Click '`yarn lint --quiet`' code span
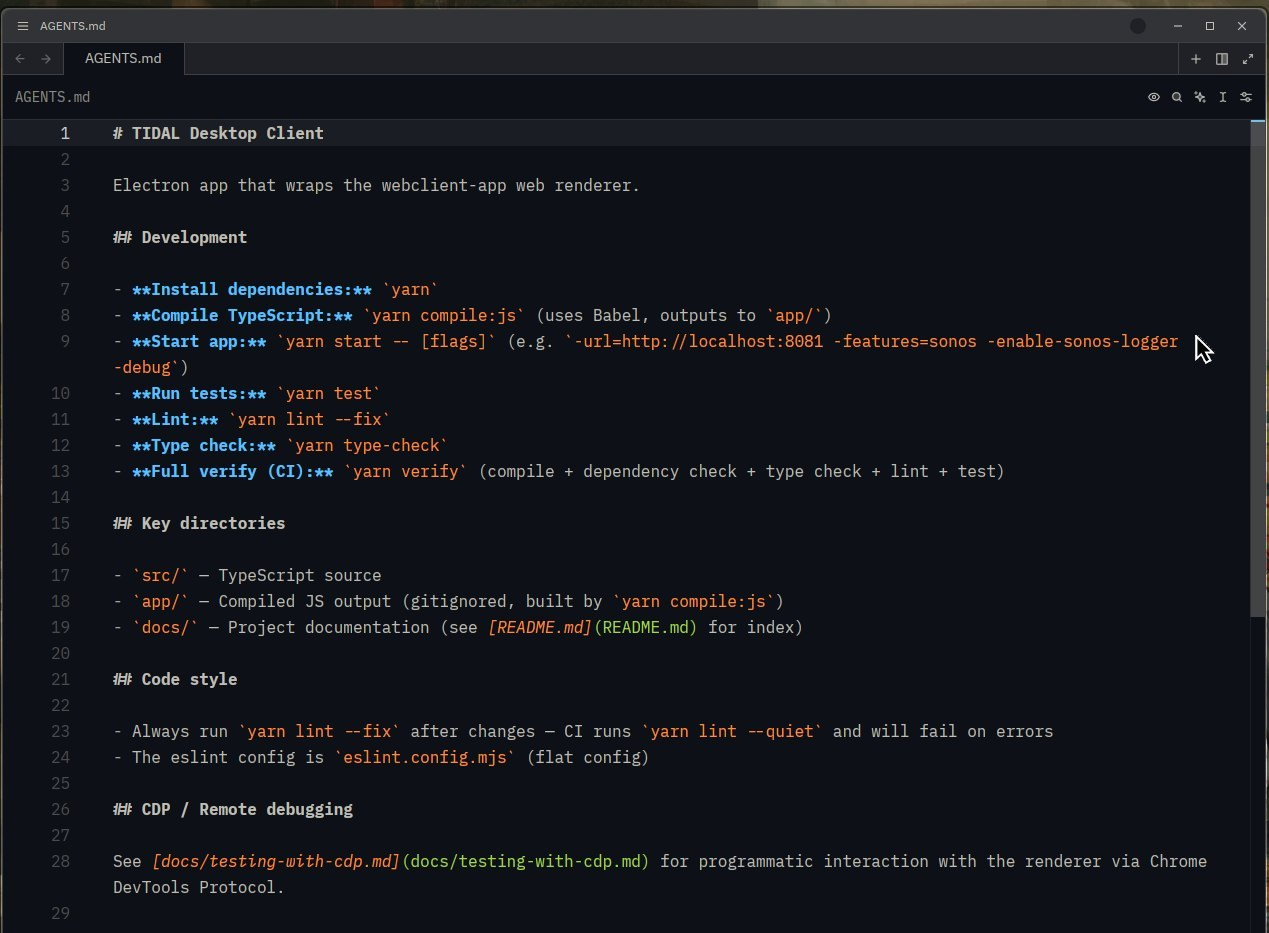 pyautogui.click(x=732, y=731)
